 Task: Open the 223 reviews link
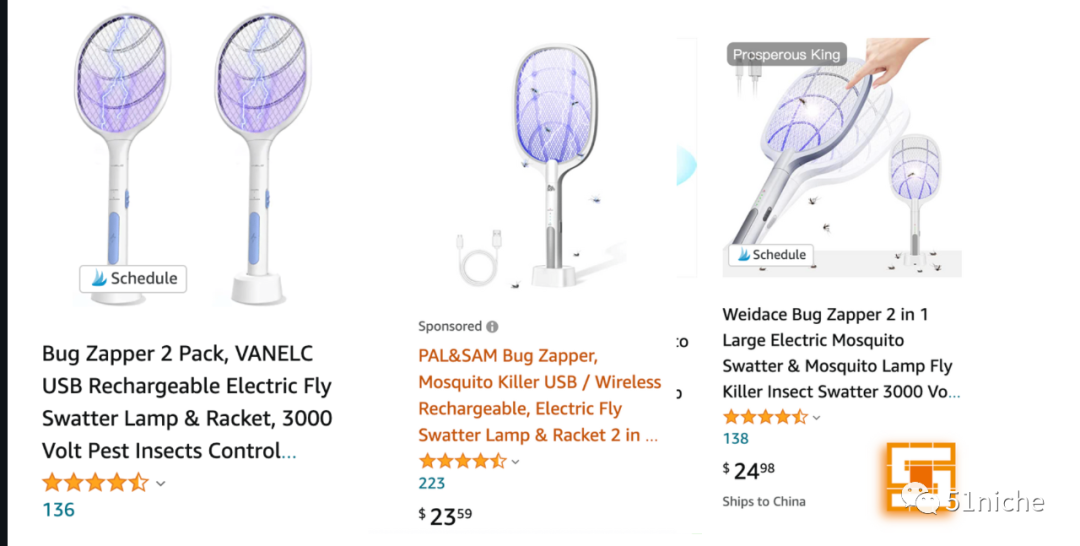432,484
